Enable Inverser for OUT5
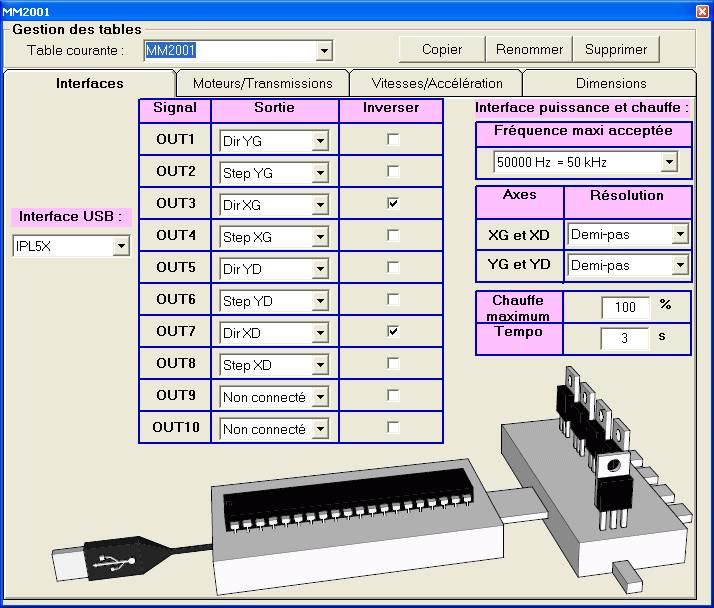Viewport: 714px width, 608px height. [x=393, y=267]
